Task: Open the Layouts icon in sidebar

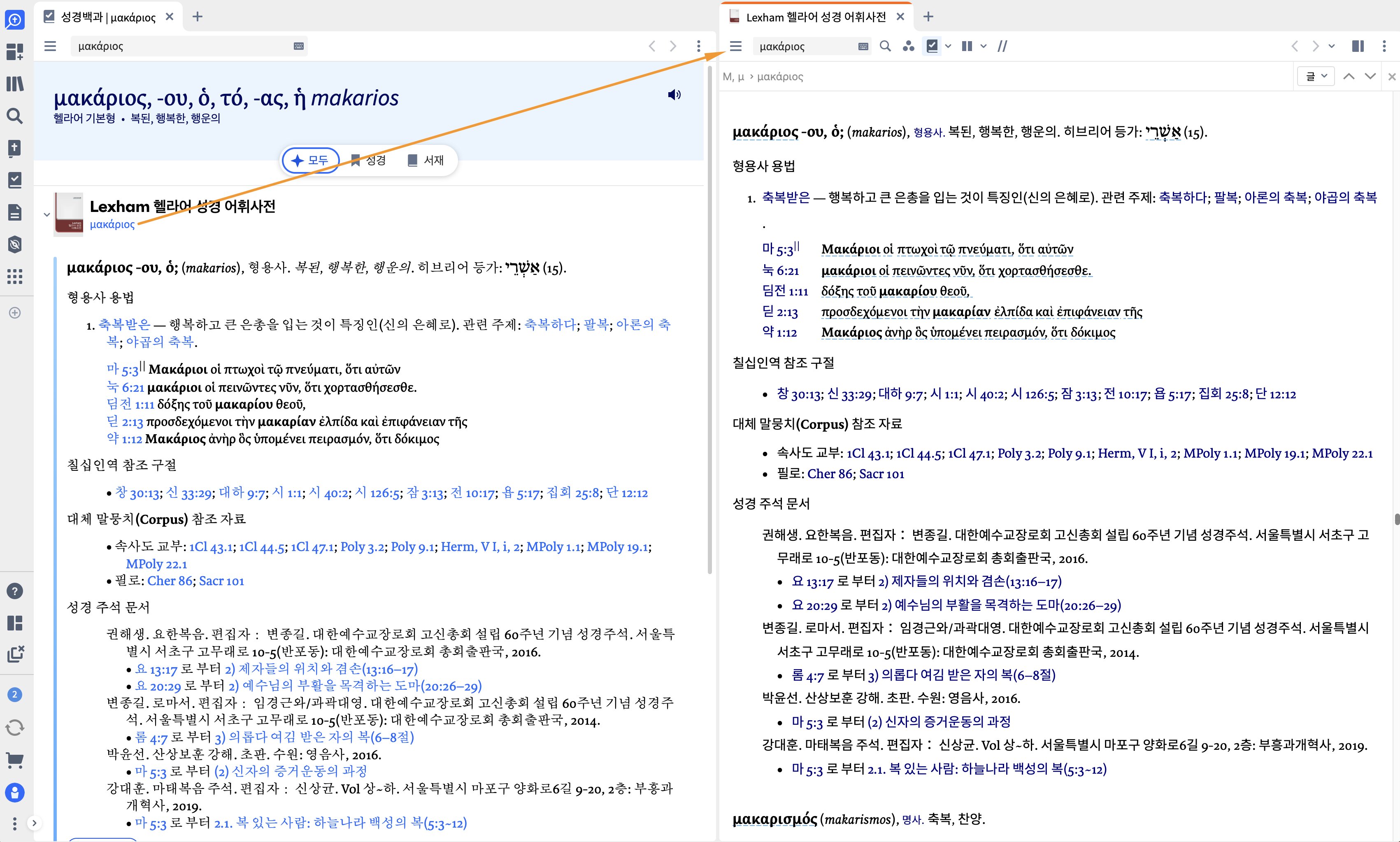Action: pos(15,623)
